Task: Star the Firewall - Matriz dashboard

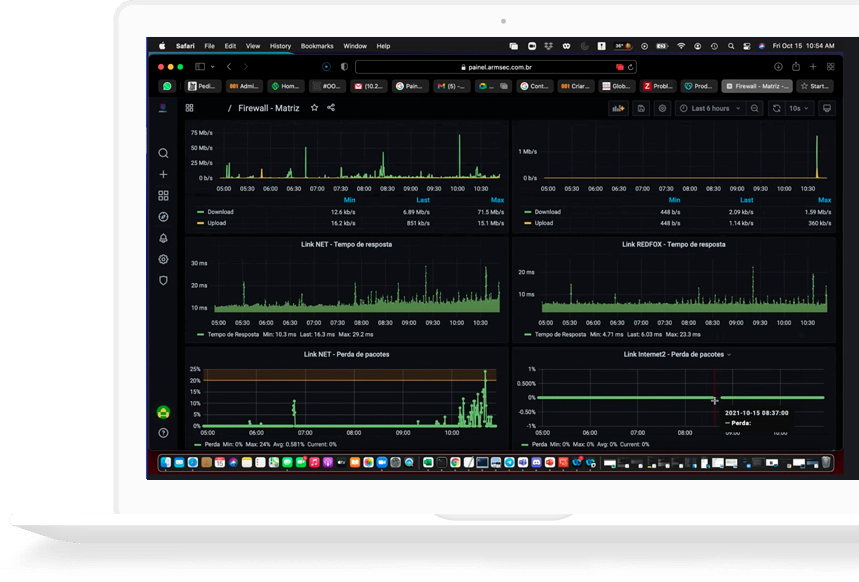Action: [x=314, y=108]
